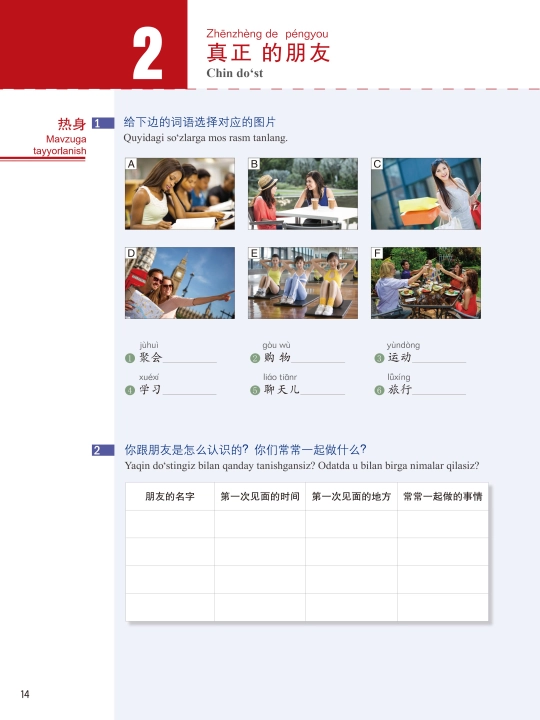This screenshot has width=540, height=720.
Task: Click photo E of women doing sit-ups
Action: coord(303,283)
